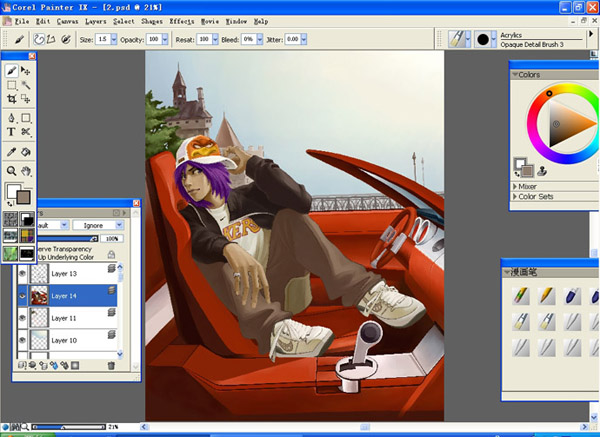The width and height of the screenshot is (600, 437).
Task: Select the Dropper tool
Action: (12, 152)
